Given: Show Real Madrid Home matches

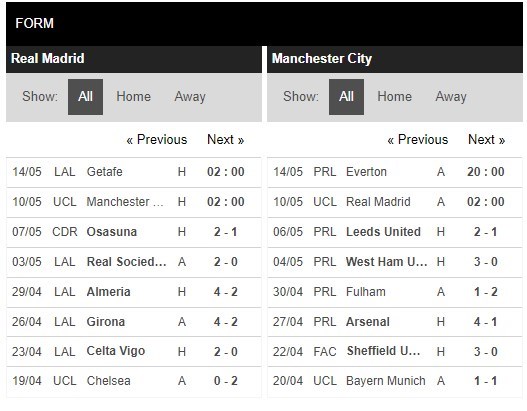Looking at the screenshot, I should [x=133, y=97].
